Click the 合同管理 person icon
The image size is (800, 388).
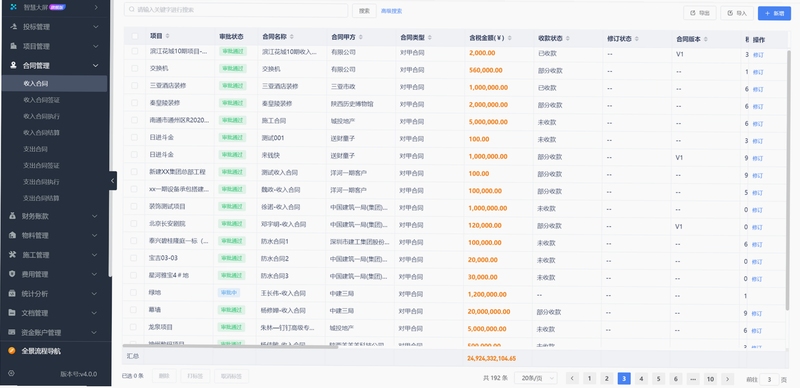click(x=14, y=65)
